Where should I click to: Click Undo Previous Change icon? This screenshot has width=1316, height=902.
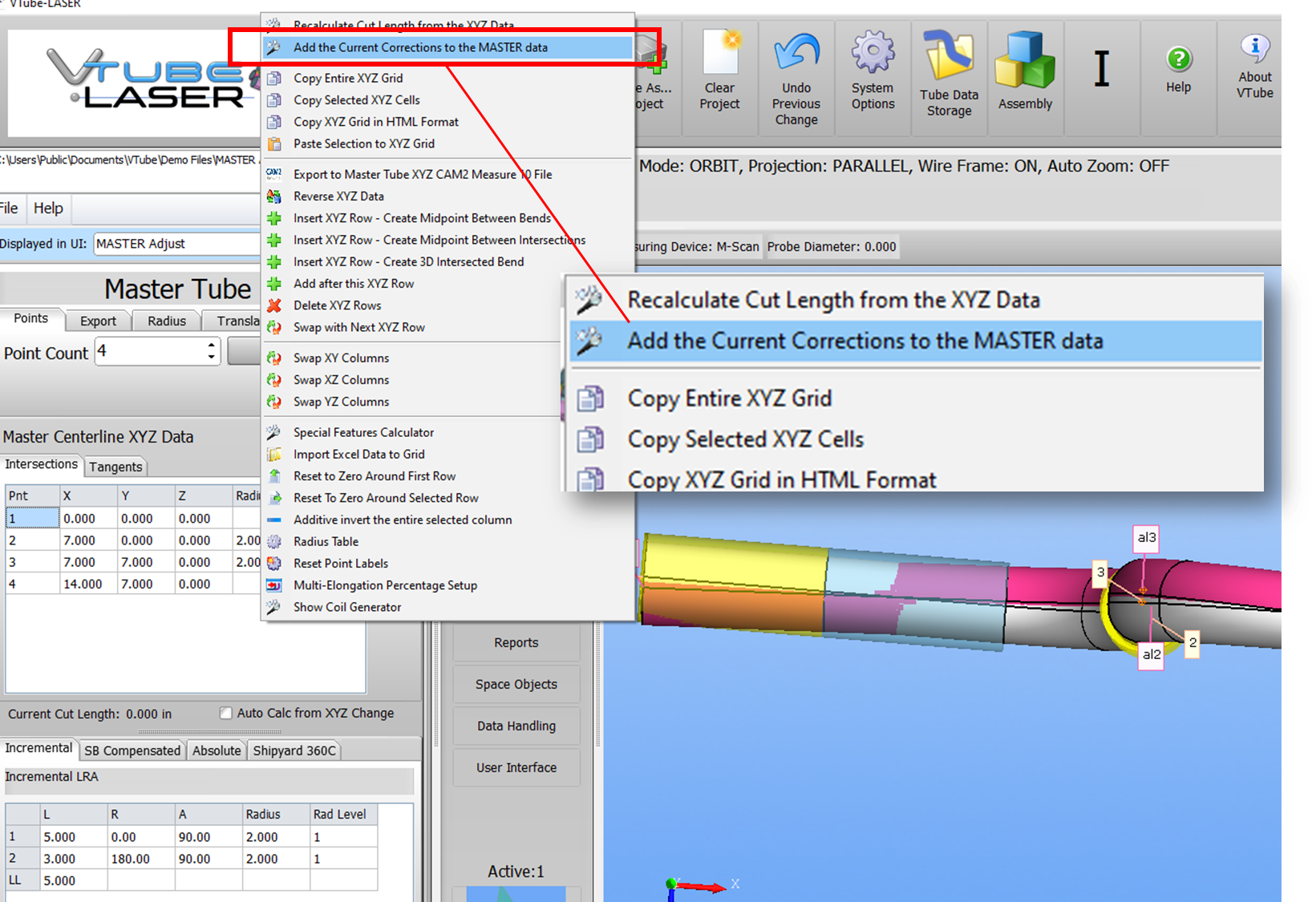(x=796, y=53)
